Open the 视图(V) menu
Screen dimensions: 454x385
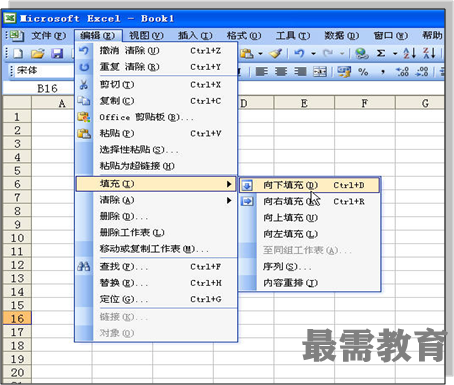click(146, 35)
